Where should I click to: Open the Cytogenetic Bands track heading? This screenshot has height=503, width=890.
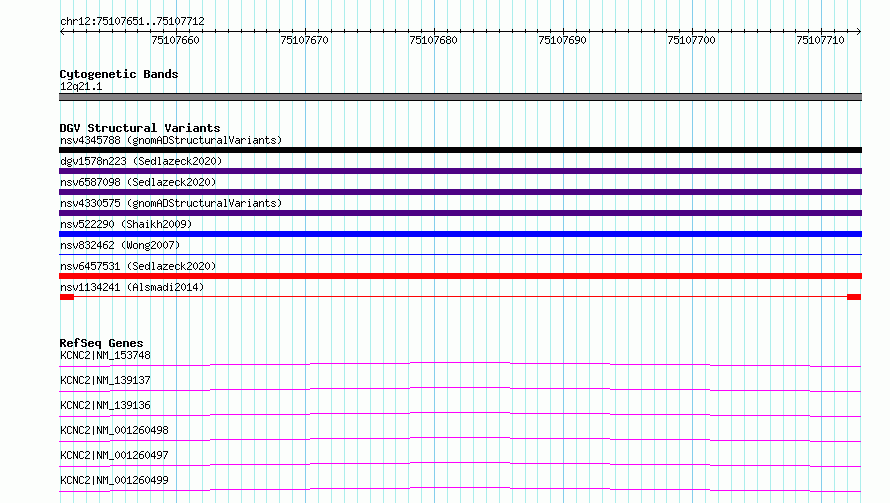(x=119, y=74)
